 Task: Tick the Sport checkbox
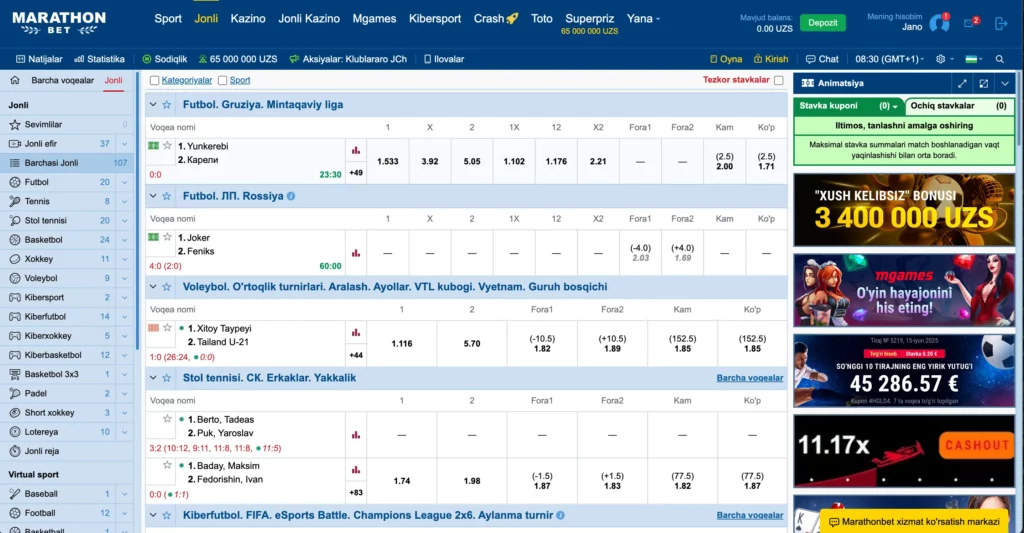(223, 80)
